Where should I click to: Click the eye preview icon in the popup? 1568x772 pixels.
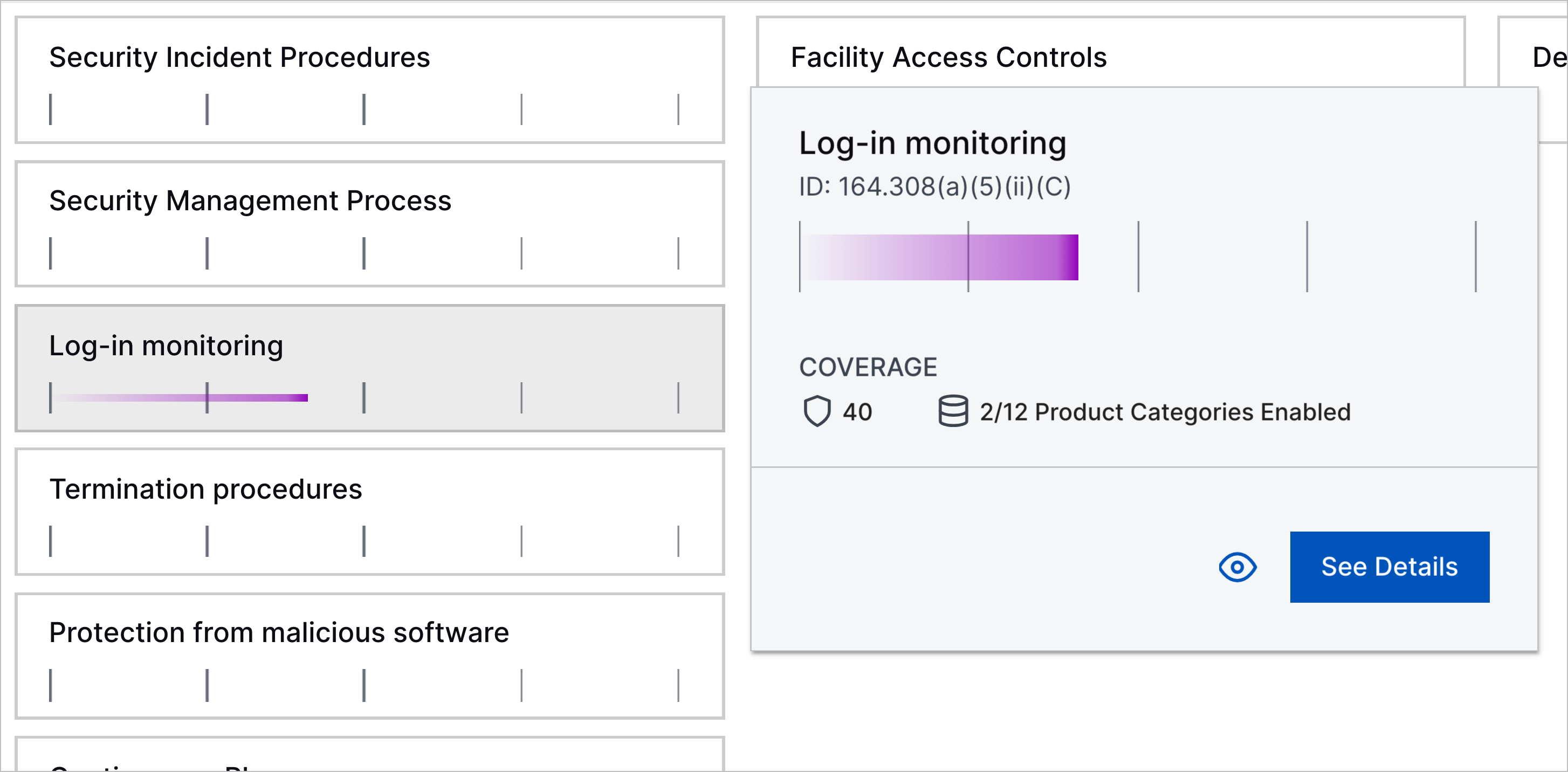[1237, 567]
